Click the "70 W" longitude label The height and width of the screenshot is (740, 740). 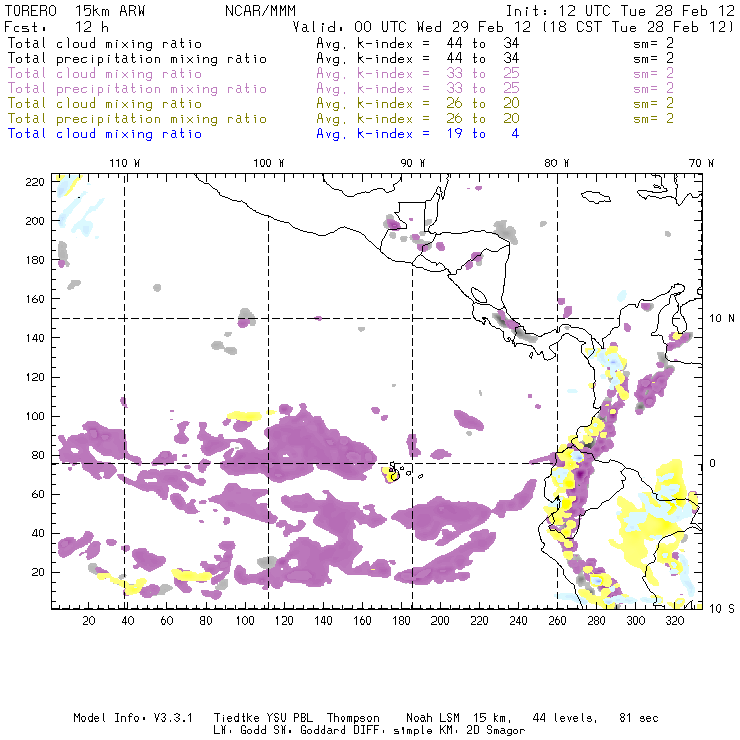coord(701,163)
